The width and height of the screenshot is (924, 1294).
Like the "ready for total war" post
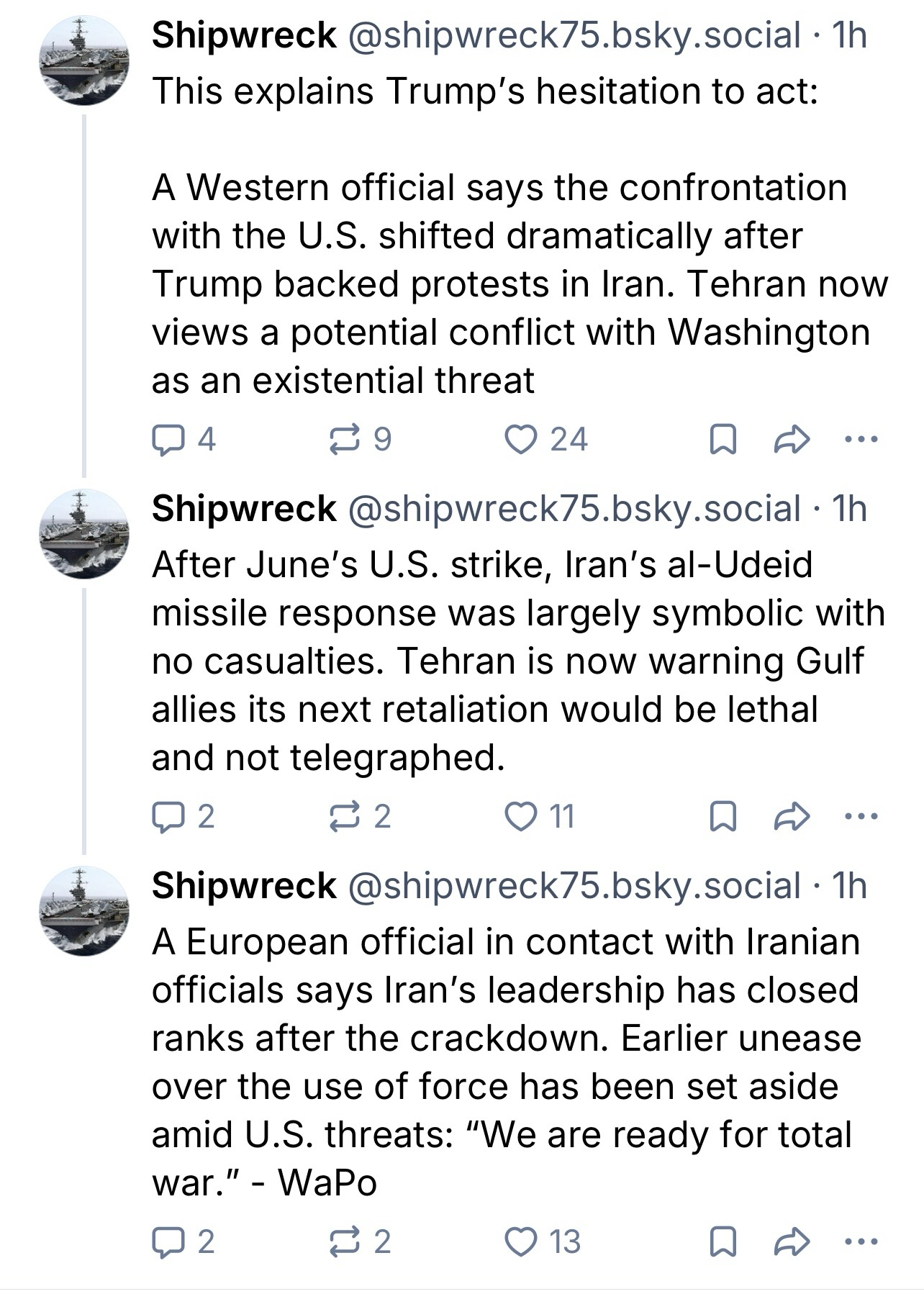click(518, 1241)
